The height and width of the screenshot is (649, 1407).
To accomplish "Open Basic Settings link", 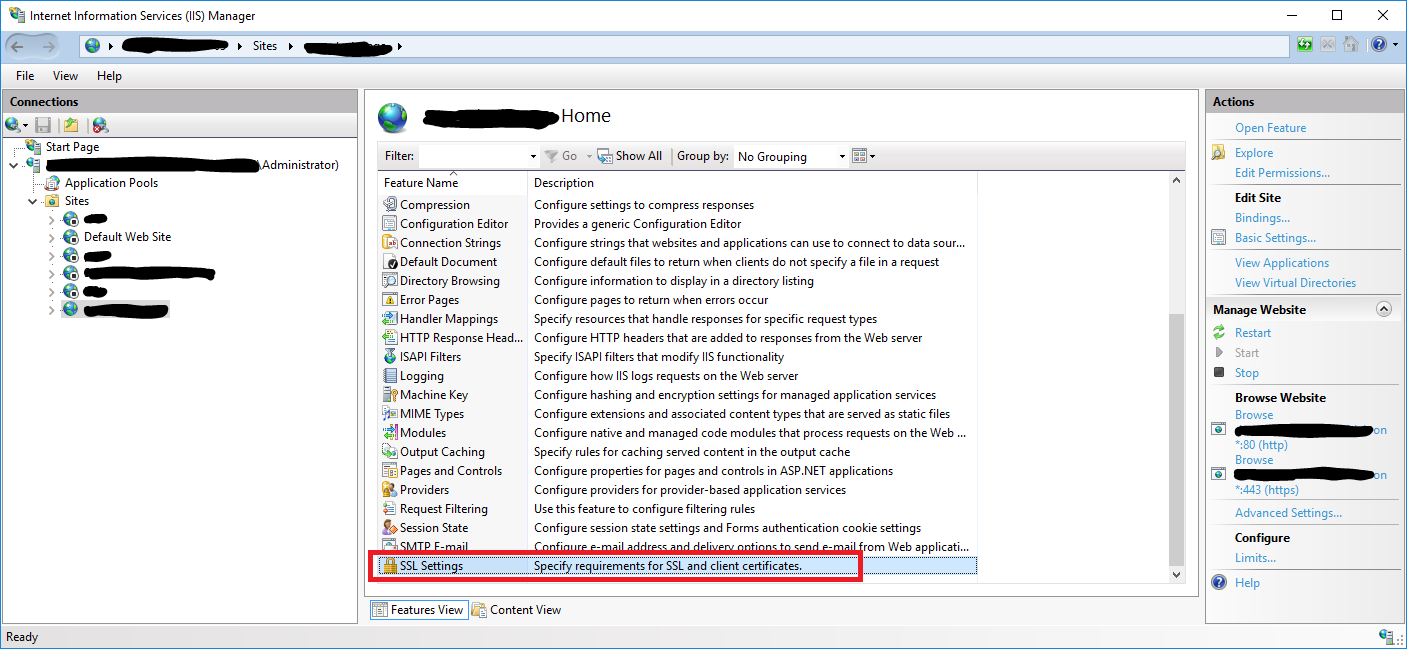I will [1275, 238].
